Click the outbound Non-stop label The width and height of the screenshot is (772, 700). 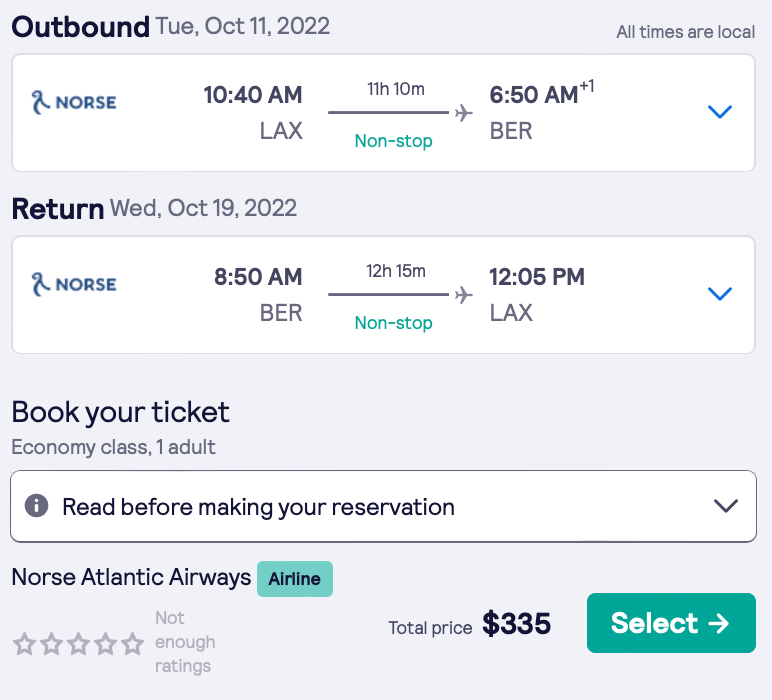point(393,141)
